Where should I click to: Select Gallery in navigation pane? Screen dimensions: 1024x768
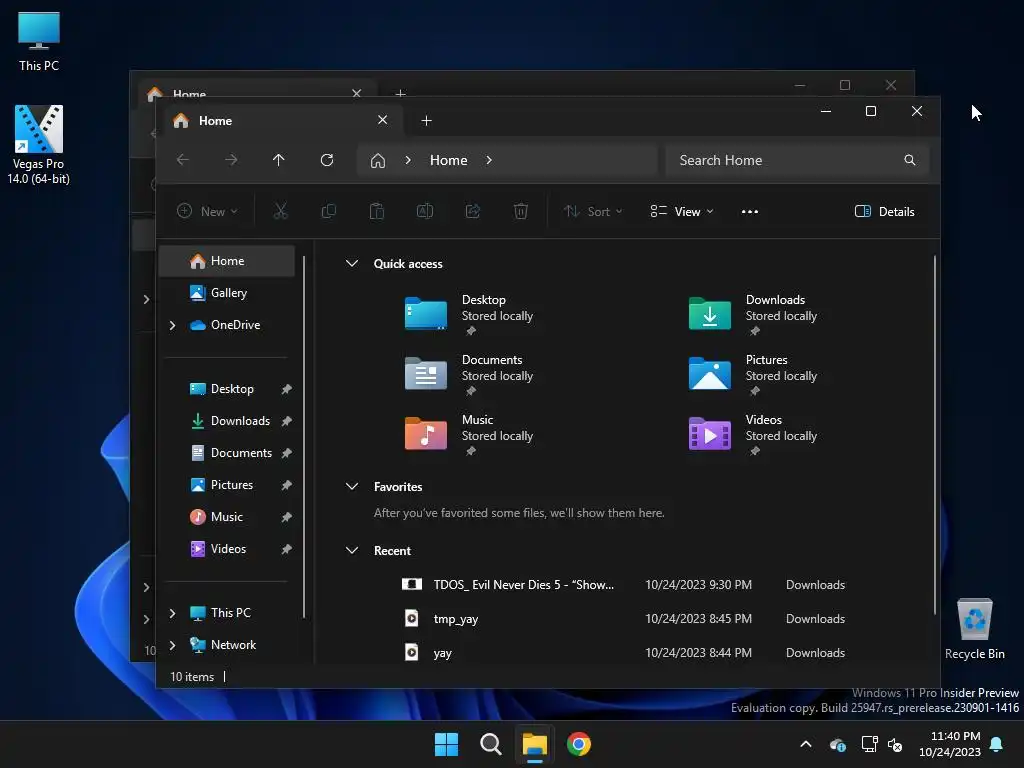click(227, 293)
